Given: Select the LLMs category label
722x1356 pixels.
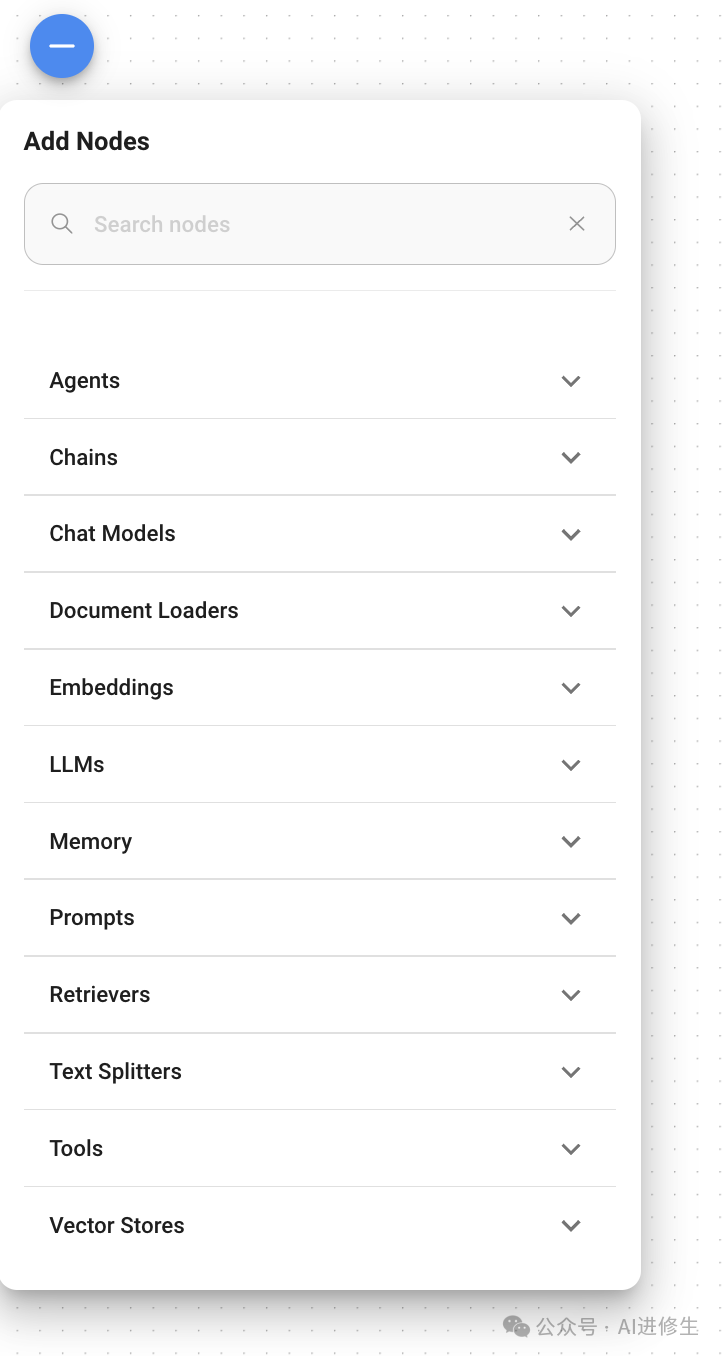Looking at the screenshot, I should click(77, 764).
